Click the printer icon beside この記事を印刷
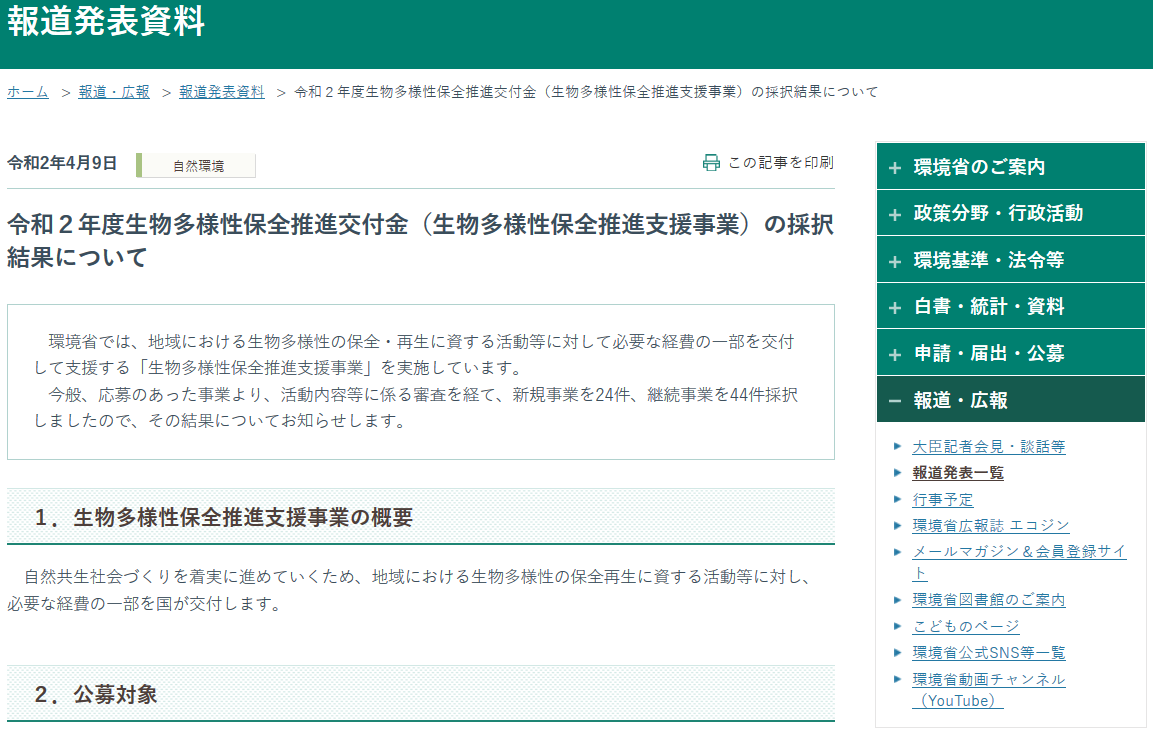Screen dimensions: 1153x731 [x=711, y=163]
